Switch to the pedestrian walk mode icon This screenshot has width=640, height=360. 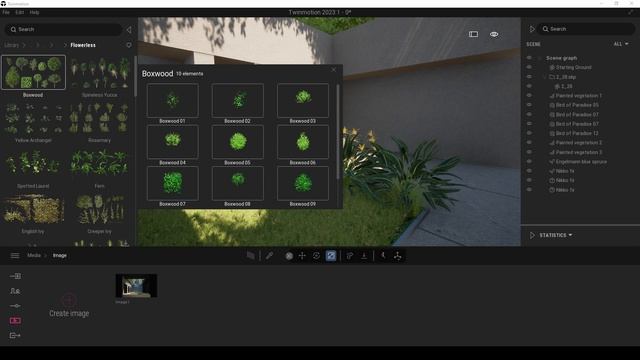383,256
